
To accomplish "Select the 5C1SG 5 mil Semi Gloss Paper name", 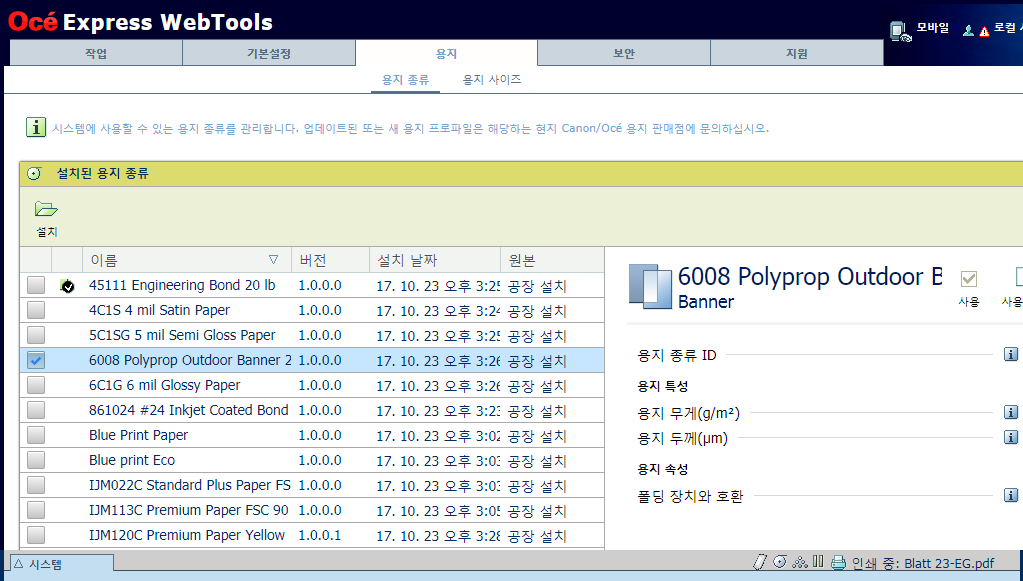I will pos(182,335).
